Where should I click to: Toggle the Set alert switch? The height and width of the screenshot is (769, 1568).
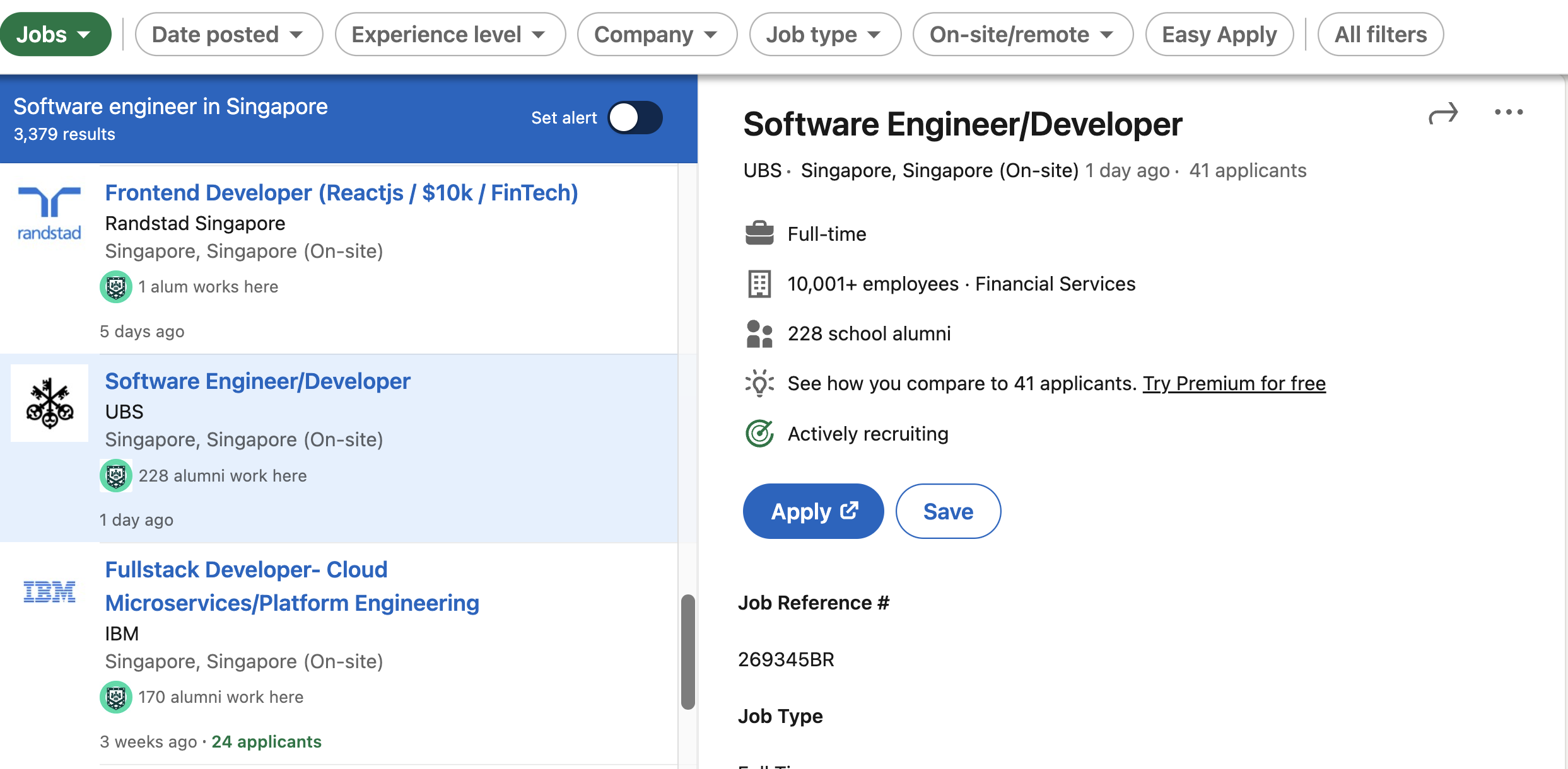(x=635, y=118)
